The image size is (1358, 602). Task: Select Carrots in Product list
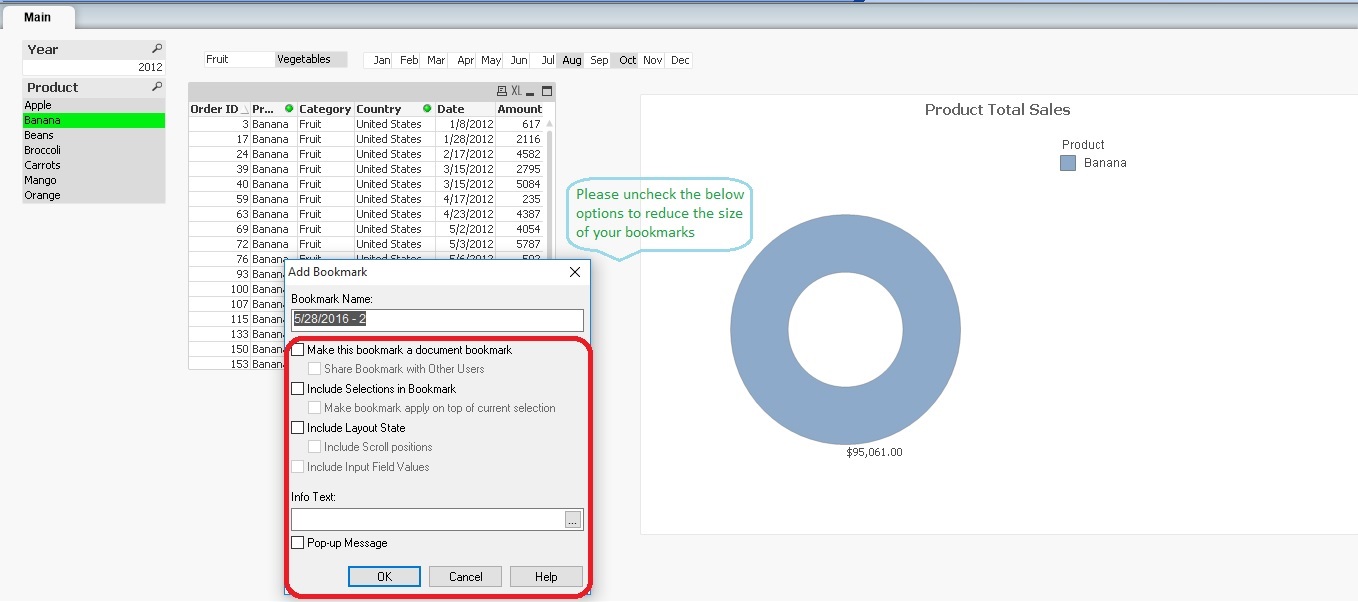94,165
